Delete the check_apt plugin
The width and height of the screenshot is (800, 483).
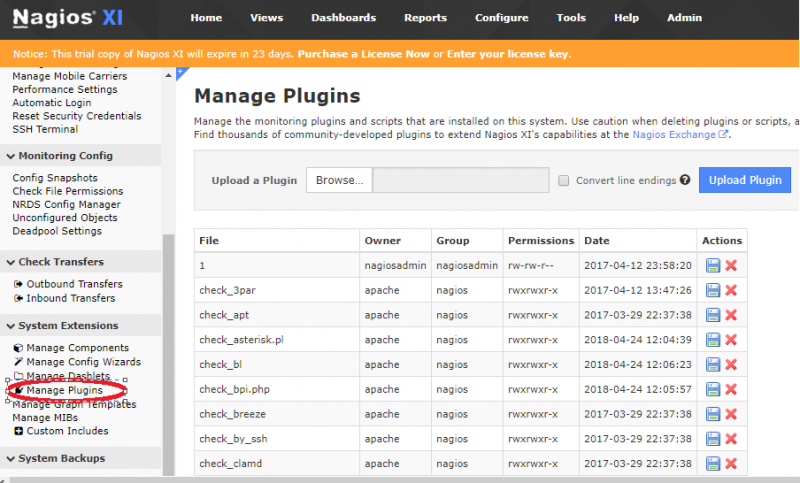pyautogui.click(x=731, y=315)
